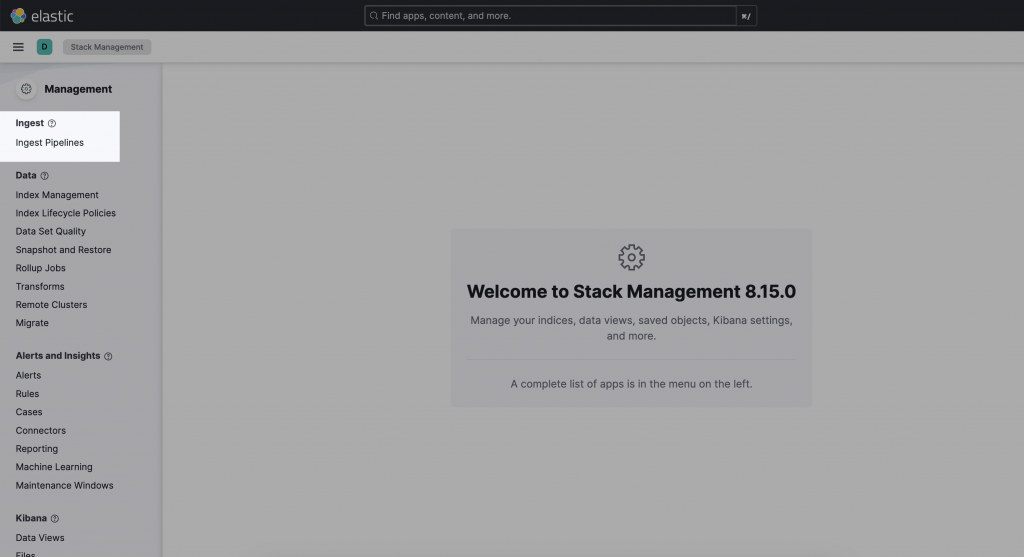
Task: Click the Management sidebar title
Action: 78,89
